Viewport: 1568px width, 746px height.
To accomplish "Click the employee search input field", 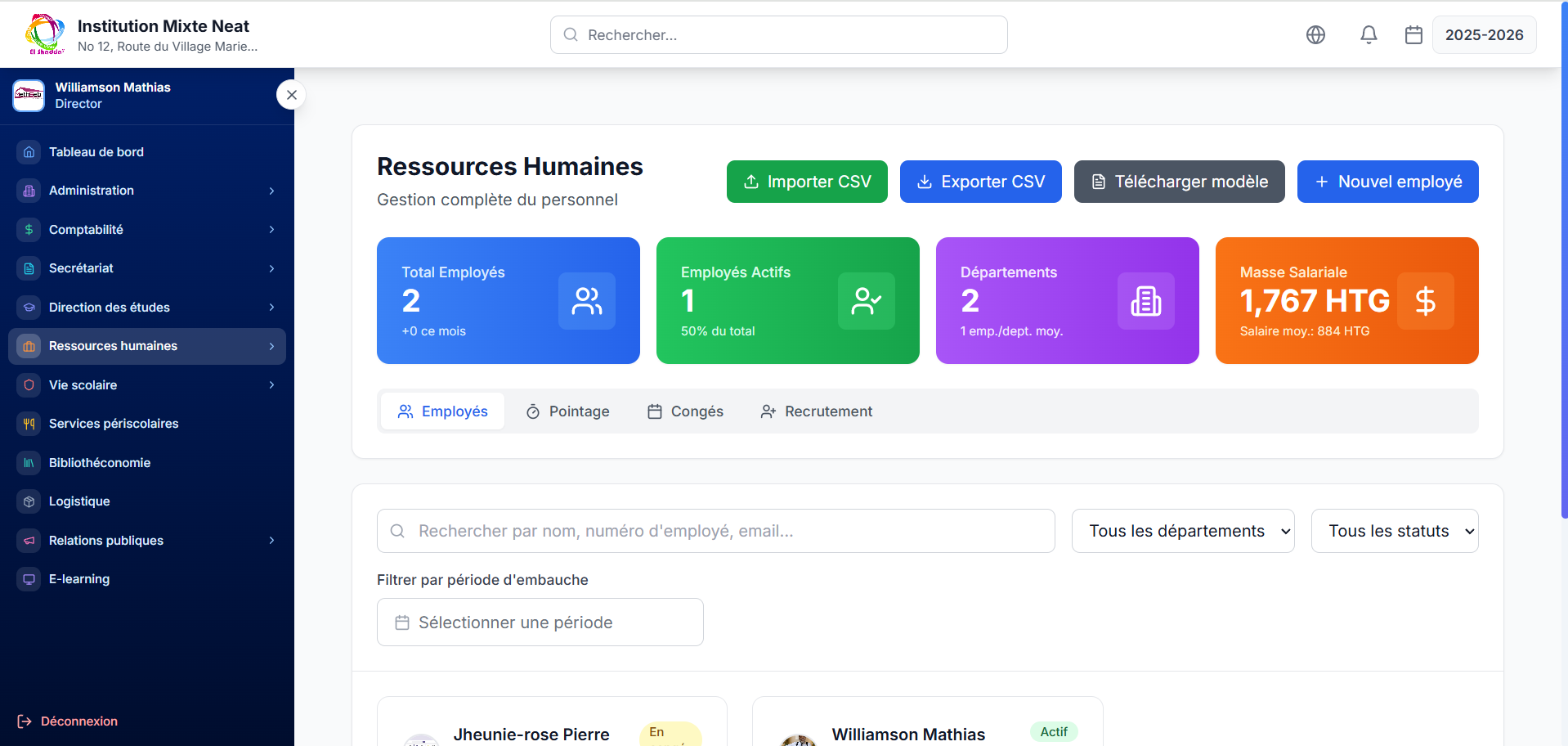I will coord(715,531).
